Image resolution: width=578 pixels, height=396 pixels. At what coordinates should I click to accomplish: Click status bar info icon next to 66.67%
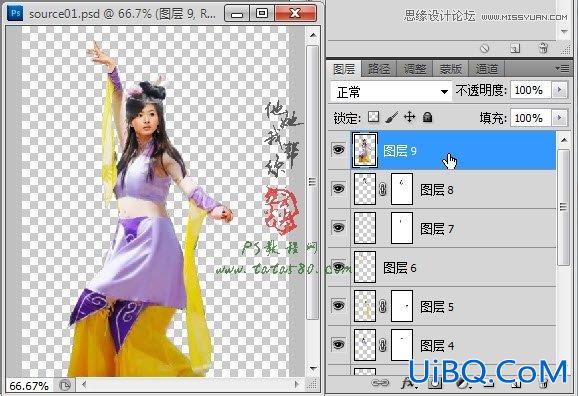65,386
